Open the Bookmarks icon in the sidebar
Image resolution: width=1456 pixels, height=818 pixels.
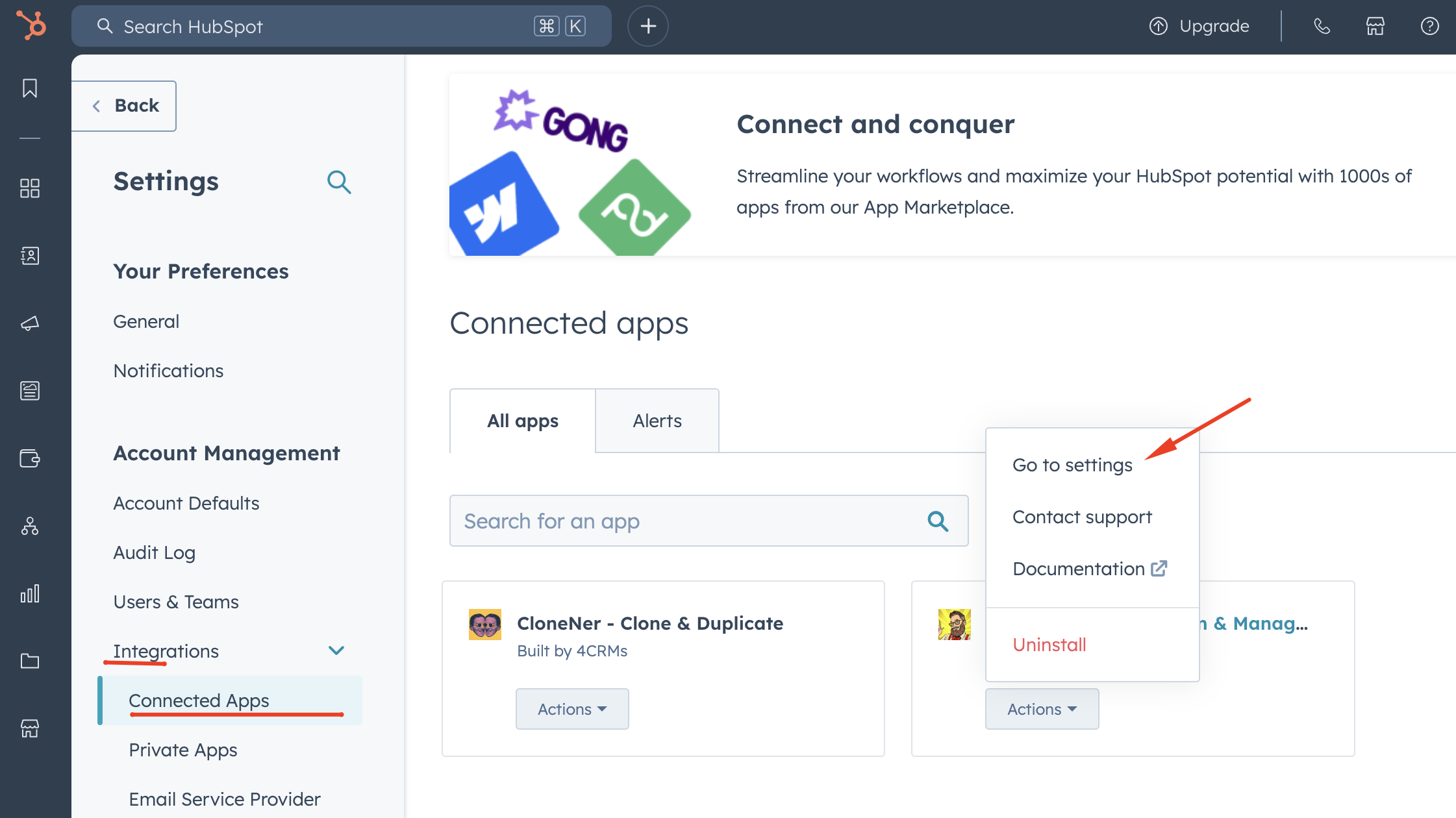coord(30,89)
